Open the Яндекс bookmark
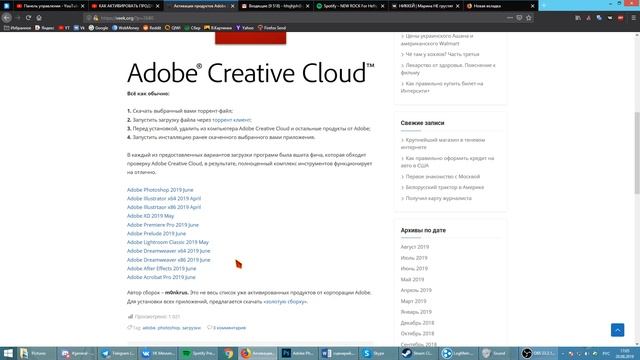640x360 pixels. (45, 28)
